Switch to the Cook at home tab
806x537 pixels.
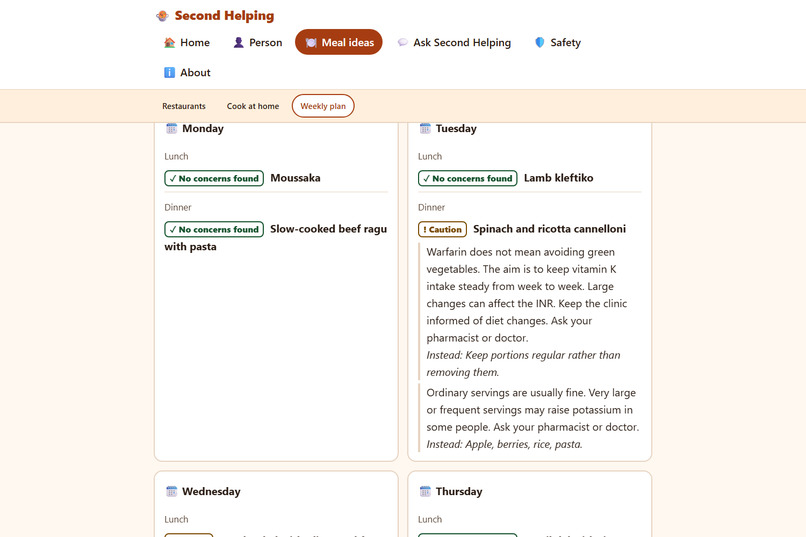point(253,106)
